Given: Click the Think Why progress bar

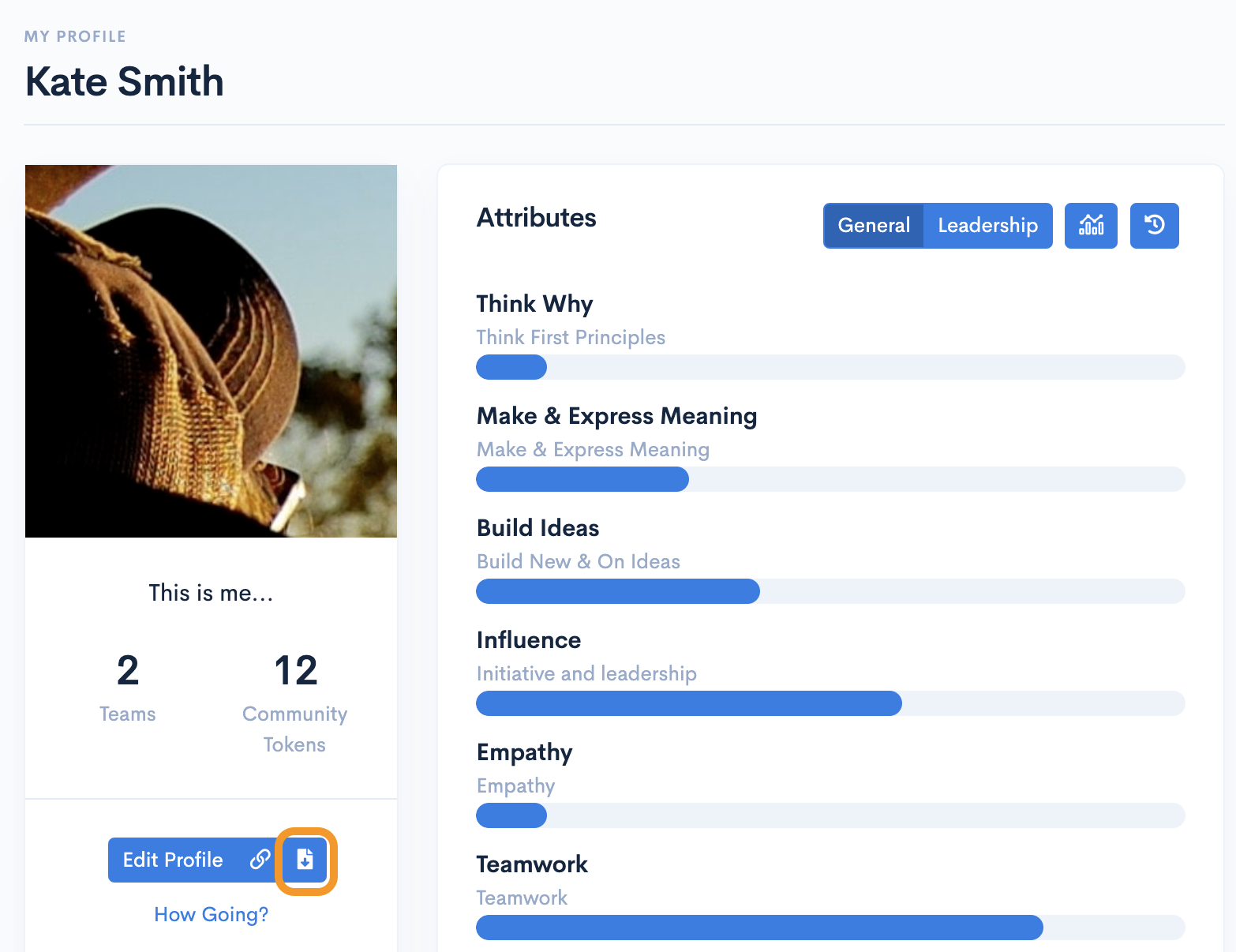Looking at the screenshot, I should 830,367.
